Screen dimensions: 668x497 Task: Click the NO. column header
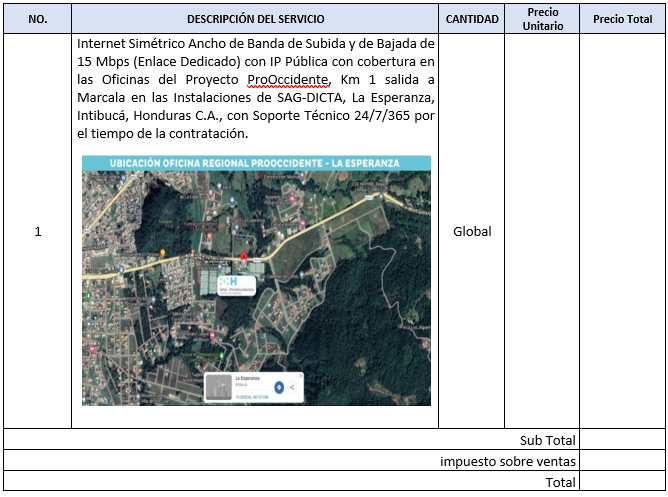click(x=38, y=19)
